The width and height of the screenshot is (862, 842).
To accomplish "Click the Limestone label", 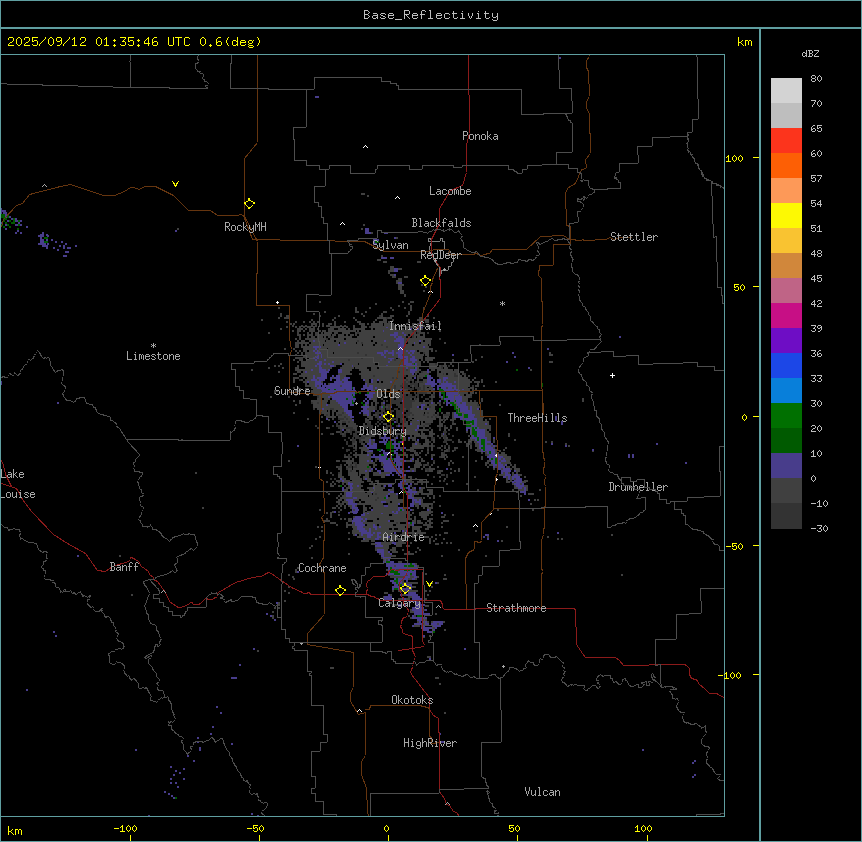I will click(x=153, y=356).
